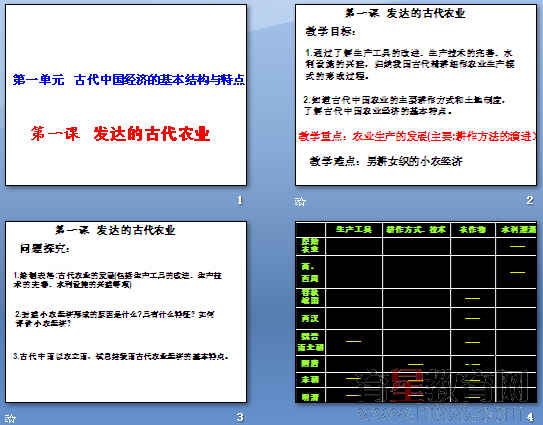543x425 pixels.
Task: Click red 教学重点 line on slide 2
Action: tap(417, 136)
